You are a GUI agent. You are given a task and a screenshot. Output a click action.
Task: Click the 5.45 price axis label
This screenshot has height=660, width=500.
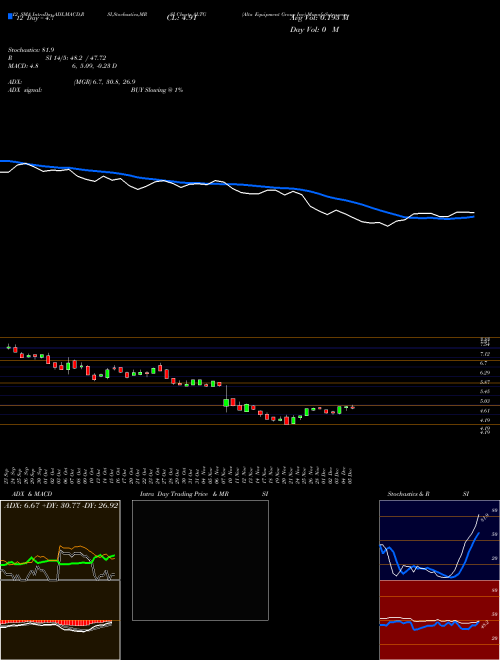(x=484, y=391)
